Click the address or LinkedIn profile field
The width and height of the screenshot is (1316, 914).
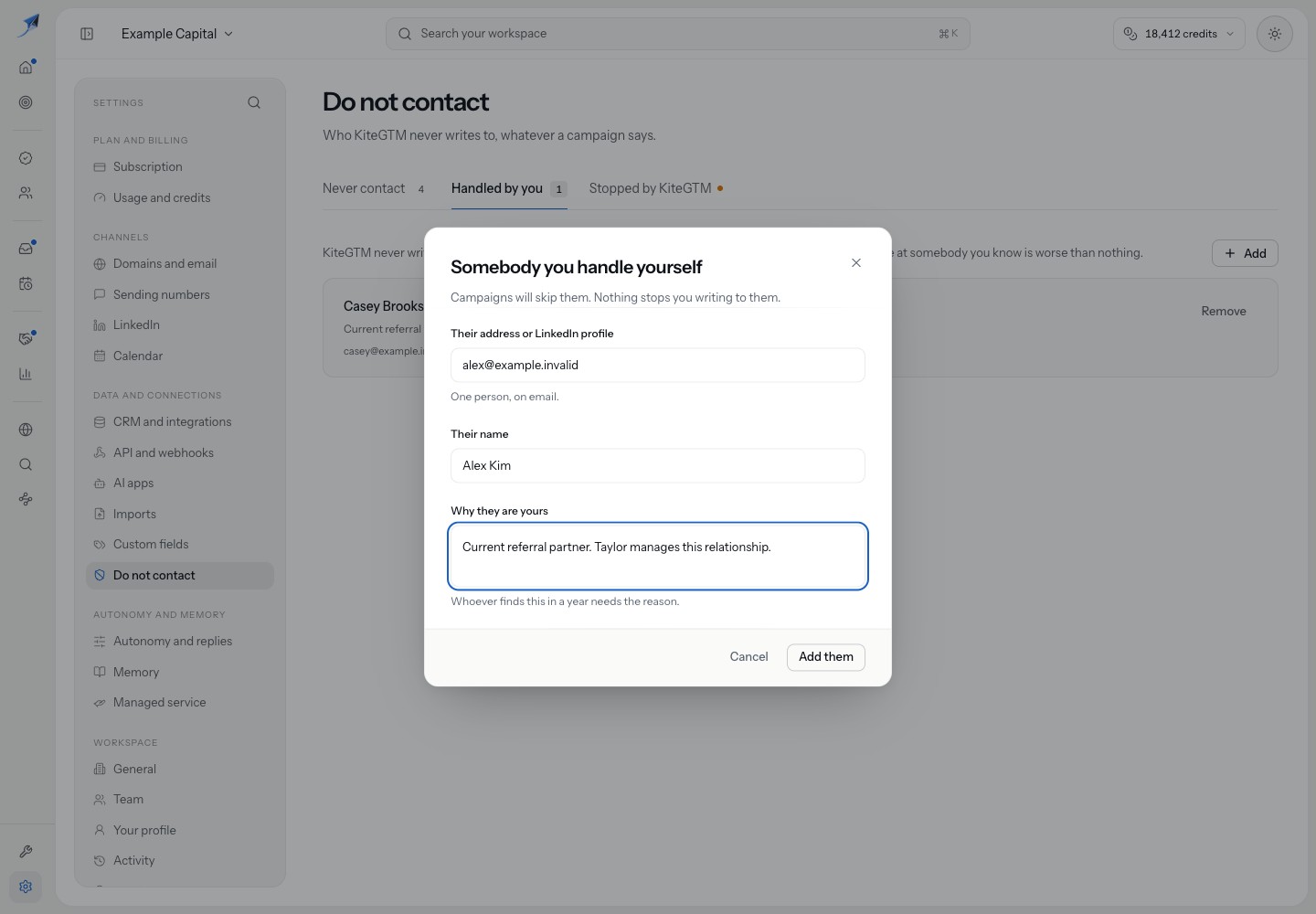658,366
